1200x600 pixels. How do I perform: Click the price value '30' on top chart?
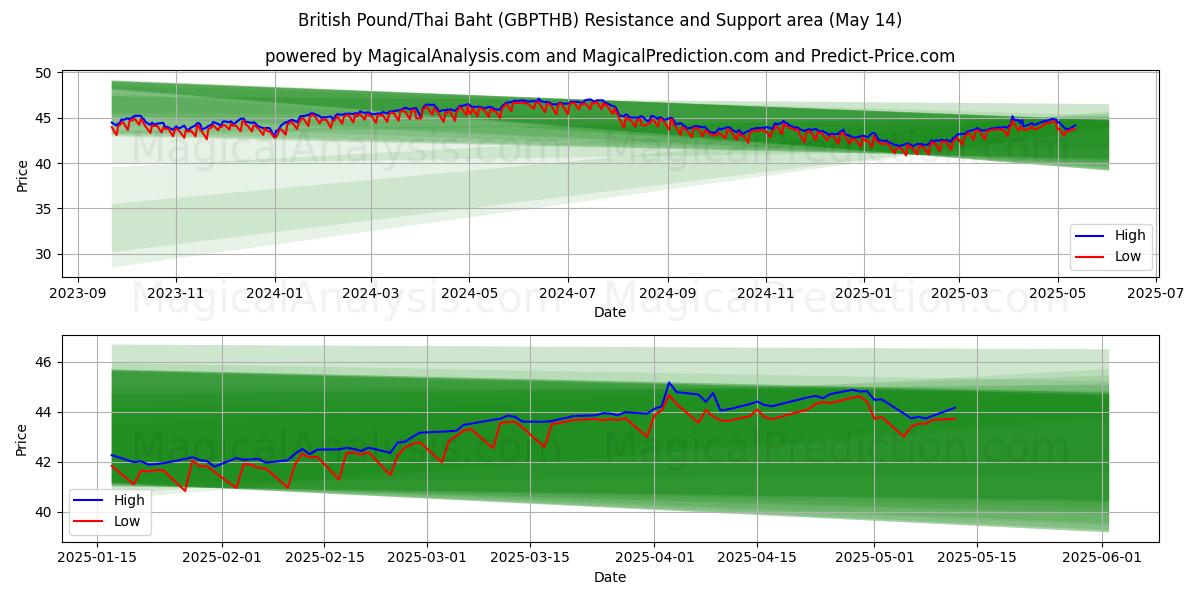click(x=46, y=254)
